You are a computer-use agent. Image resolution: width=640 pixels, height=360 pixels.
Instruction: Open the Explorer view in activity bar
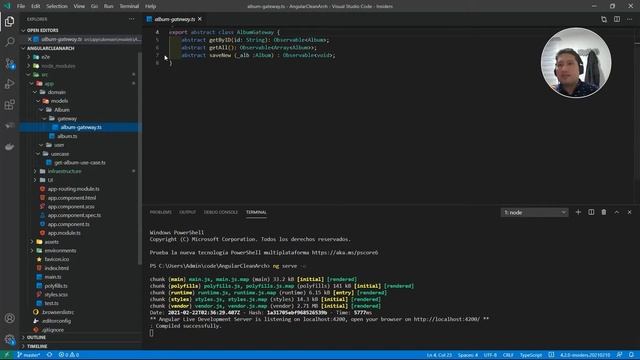[x=9, y=21]
